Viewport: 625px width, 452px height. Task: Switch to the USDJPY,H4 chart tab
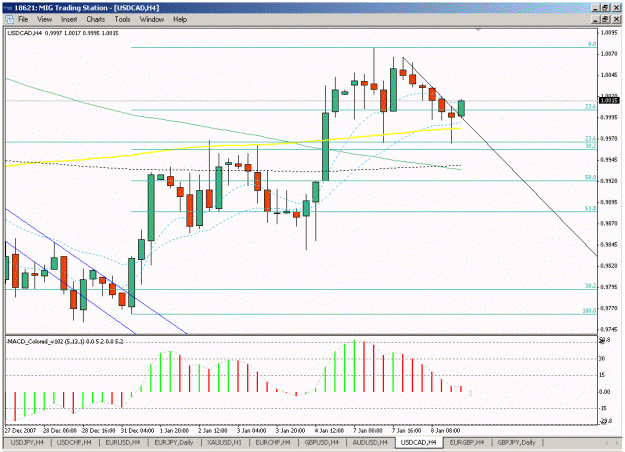27,442
